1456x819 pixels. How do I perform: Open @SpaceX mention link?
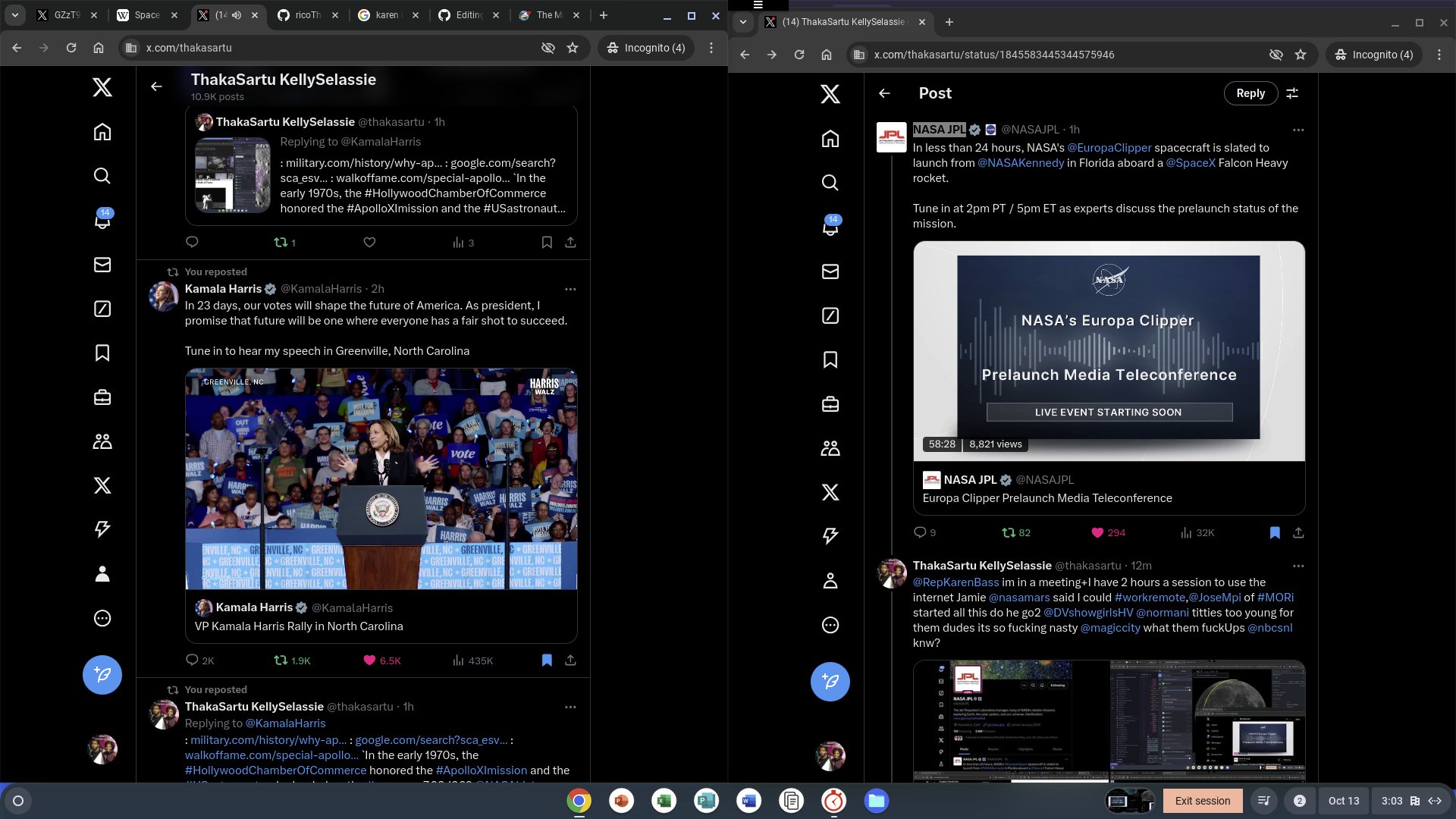tap(1190, 163)
